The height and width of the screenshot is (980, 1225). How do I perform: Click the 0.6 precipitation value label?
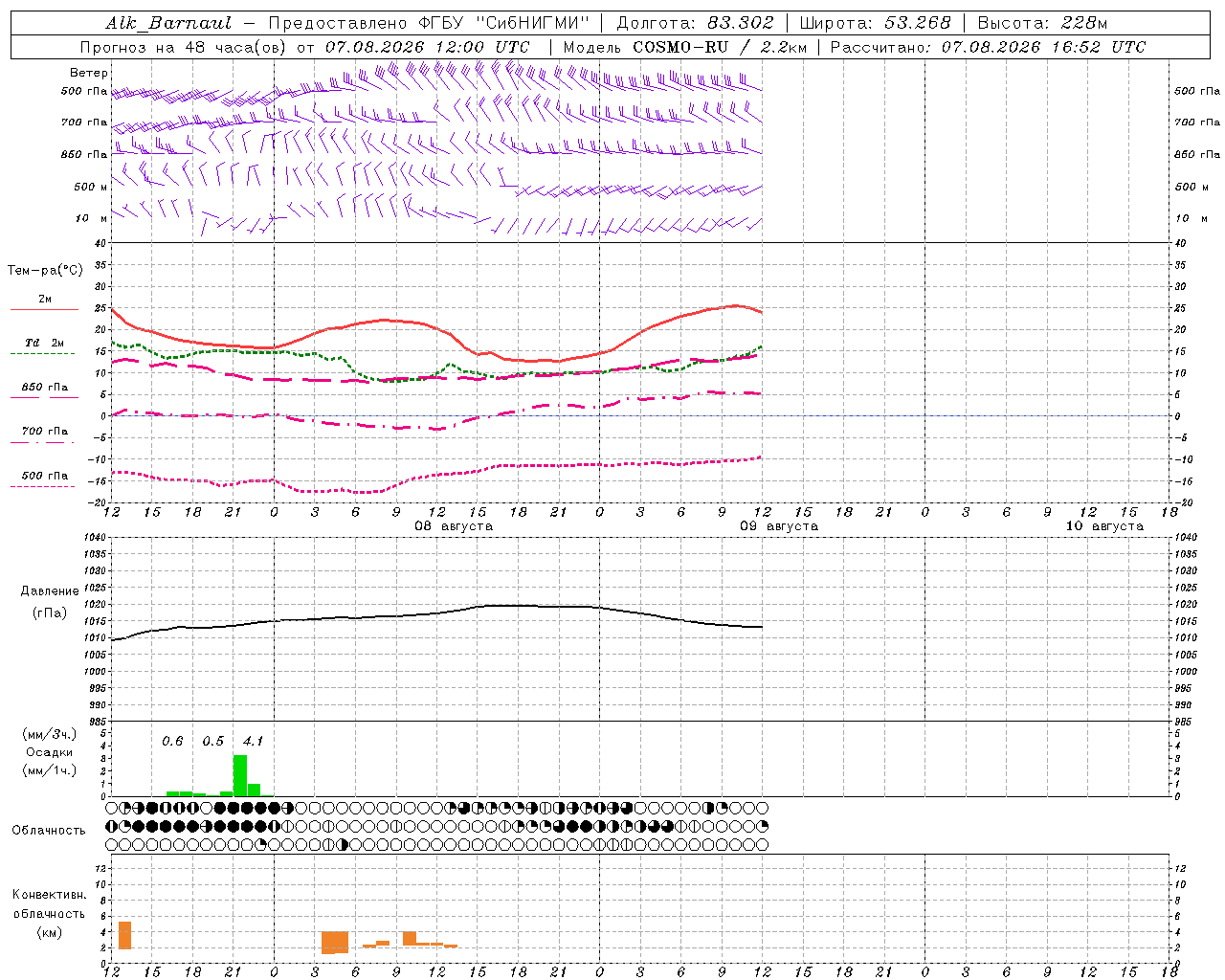(172, 741)
